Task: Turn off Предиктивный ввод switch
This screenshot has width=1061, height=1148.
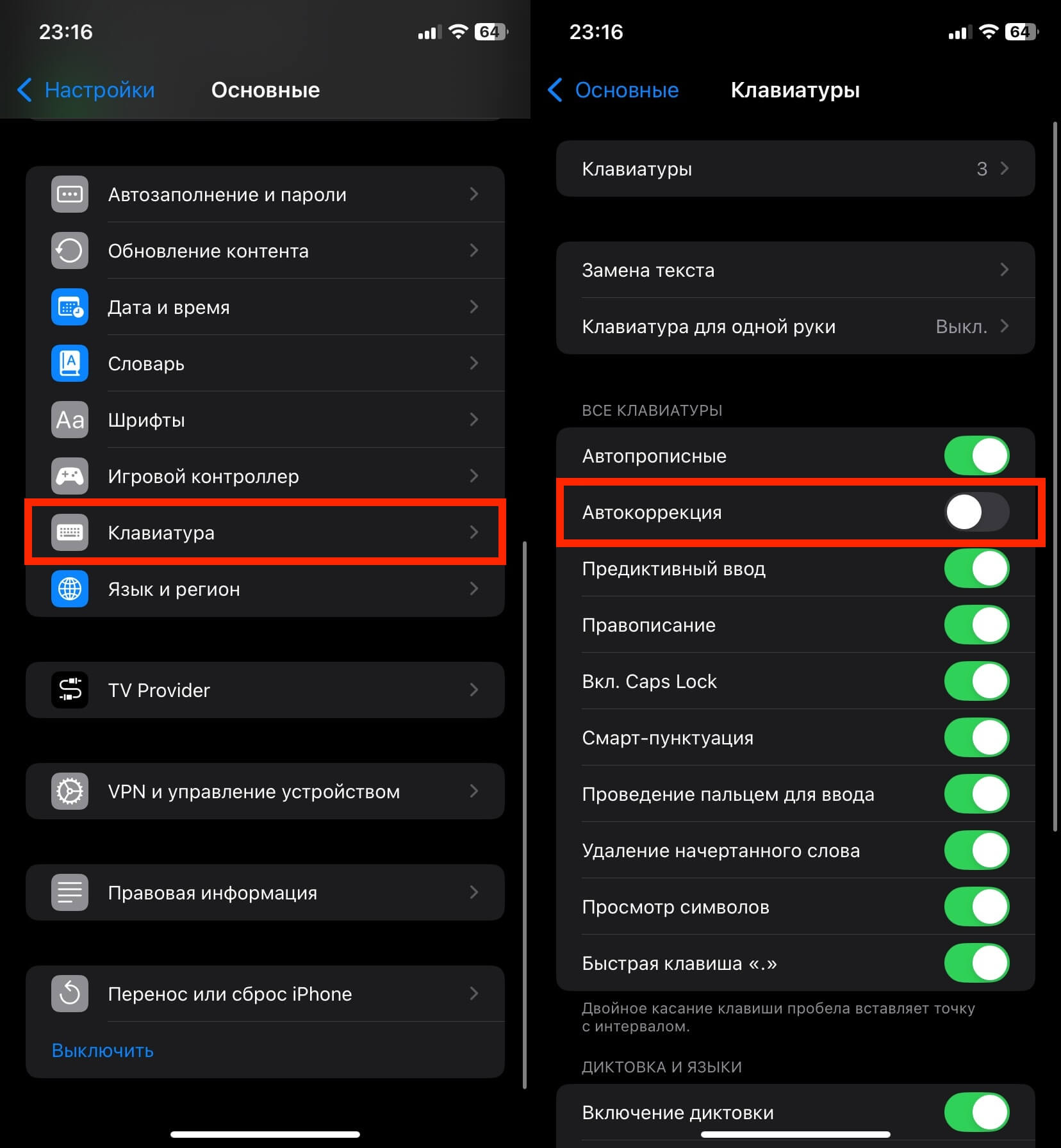Action: pyautogui.click(x=976, y=569)
